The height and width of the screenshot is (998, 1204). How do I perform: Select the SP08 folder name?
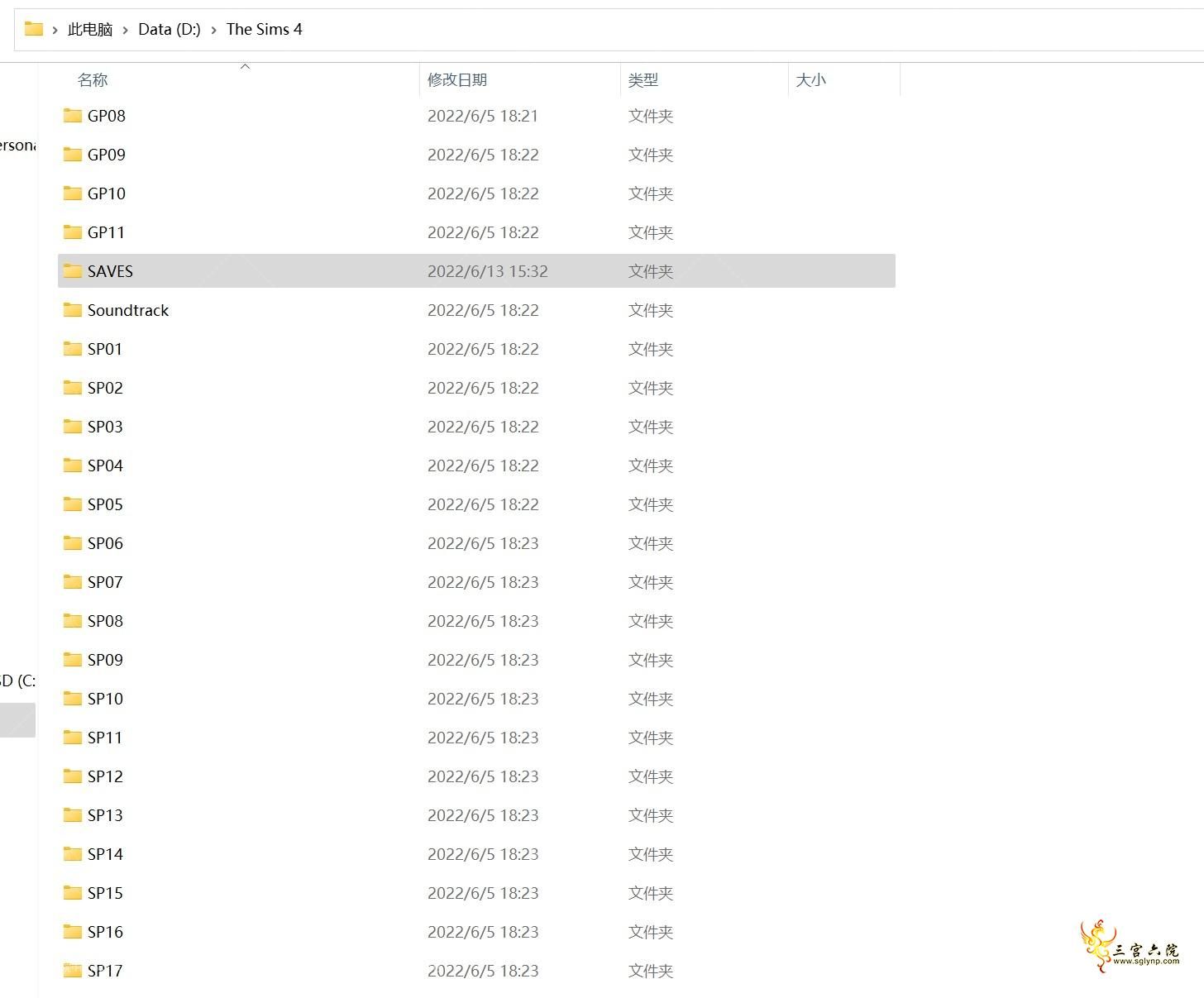click(x=105, y=621)
